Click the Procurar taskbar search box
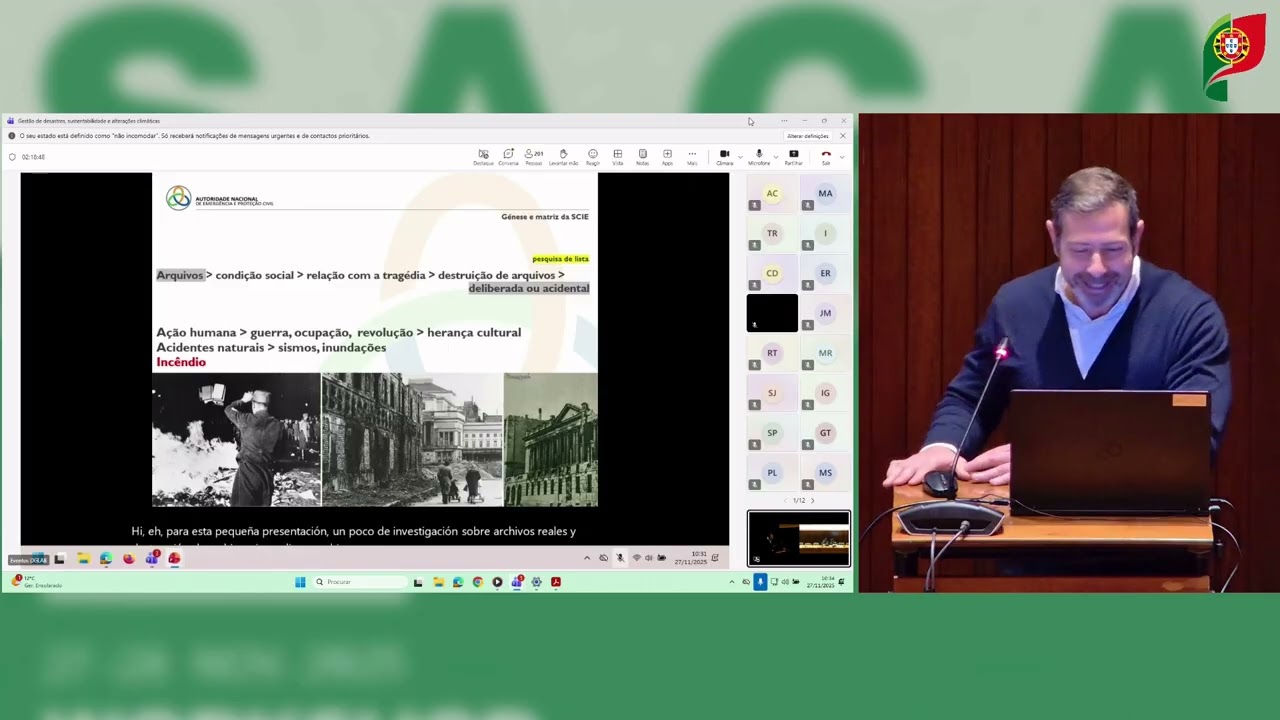Image resolution: width=1280 pixels, height=720 pixels. click(361, 582)
